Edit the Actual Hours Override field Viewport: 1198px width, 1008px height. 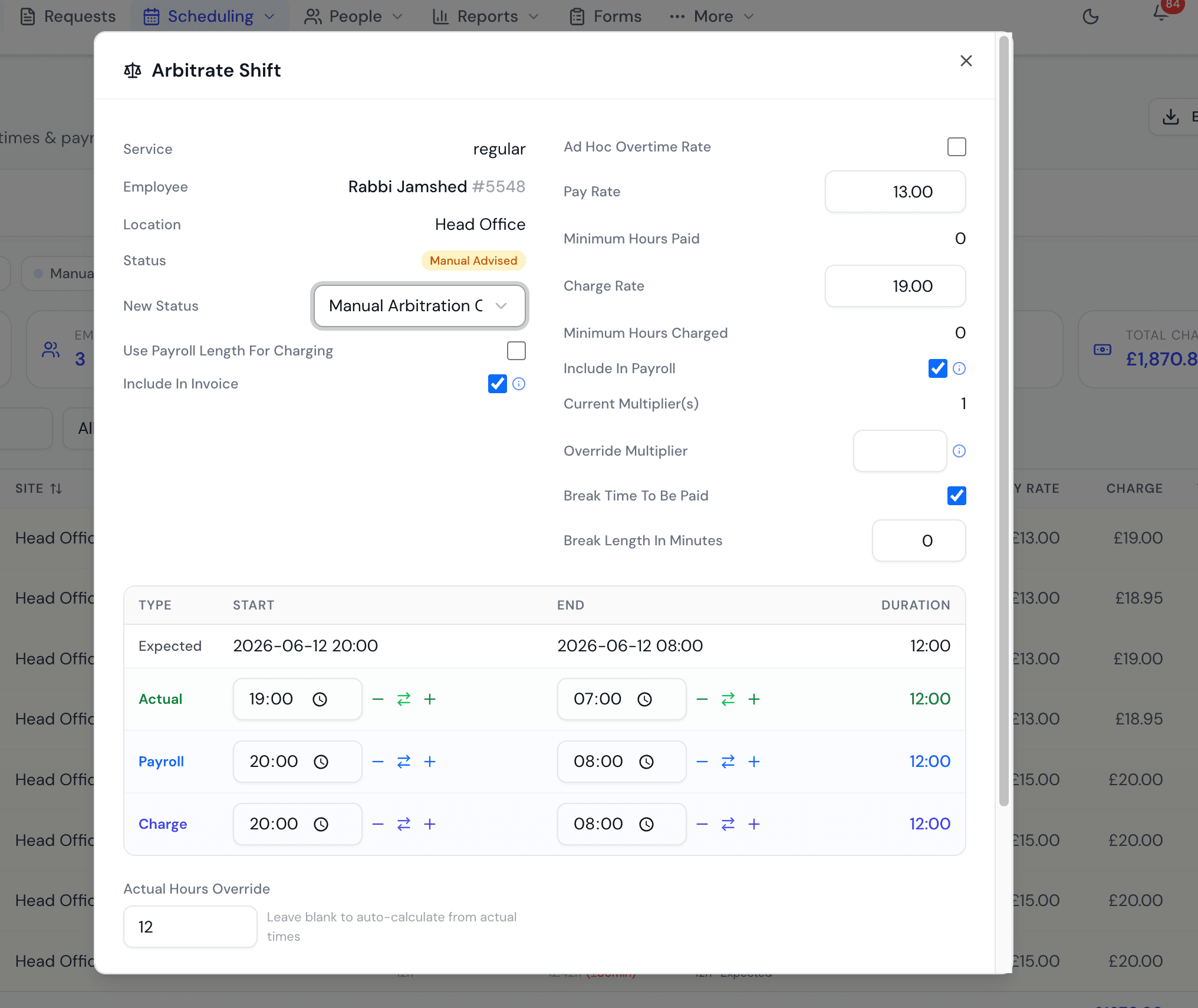pos(190,927)
